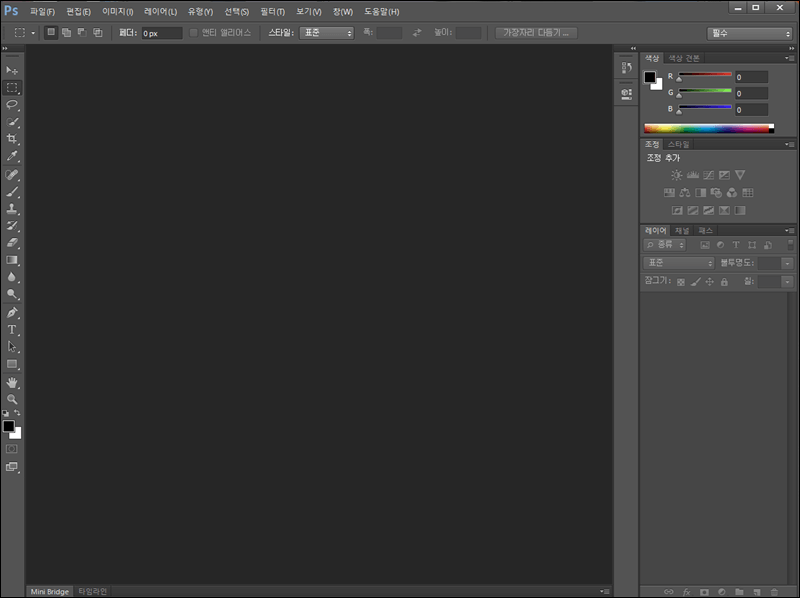Open the 칠 fill dropdown arrow
Screen dimensions: 800x598
coord(787,282)
